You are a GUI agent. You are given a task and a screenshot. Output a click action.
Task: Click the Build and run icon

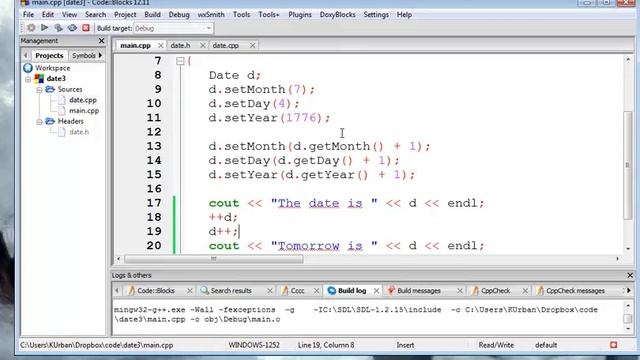[x=58, y=28]
